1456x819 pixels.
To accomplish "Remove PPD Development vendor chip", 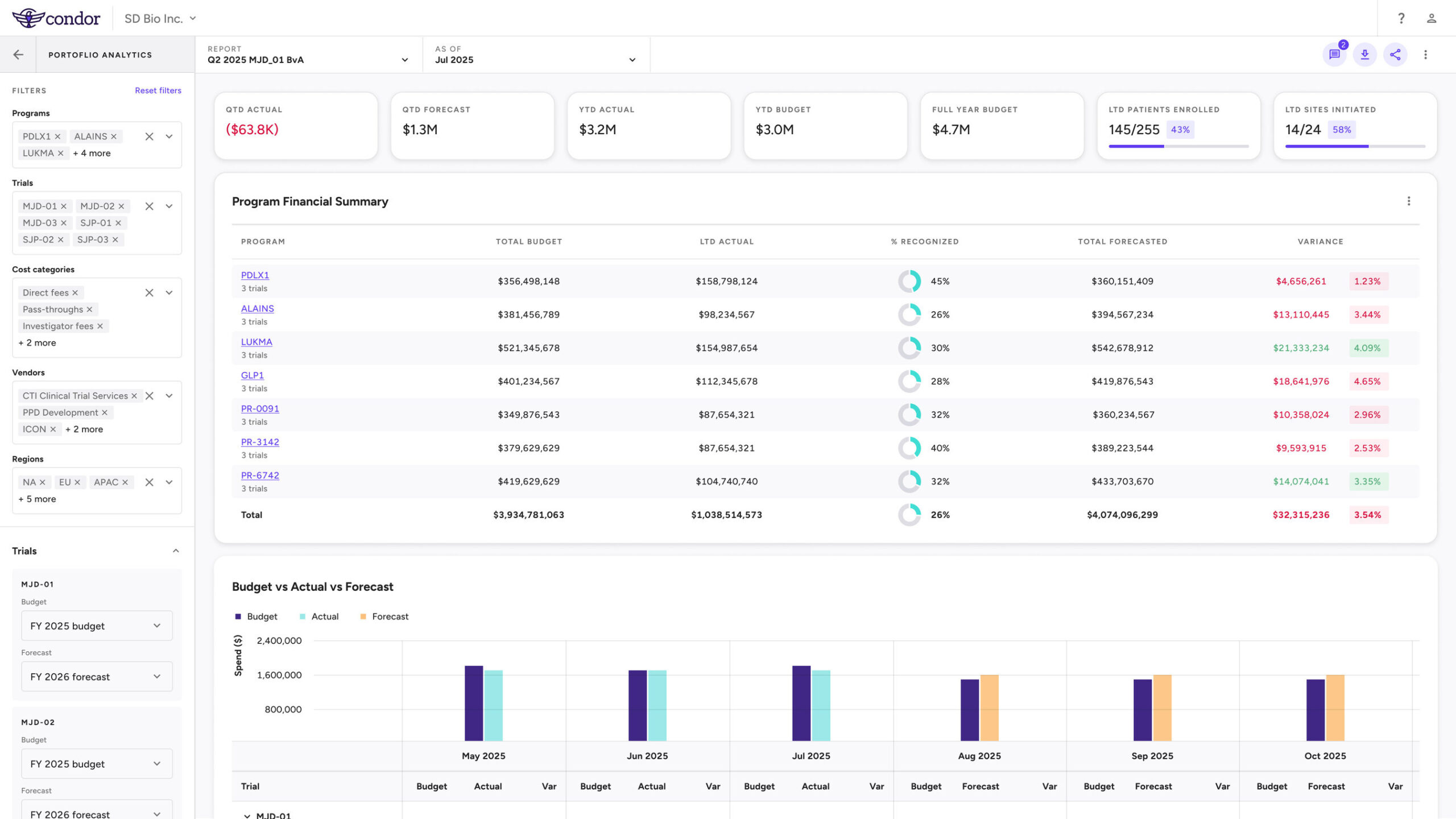I will click(105, 412).
